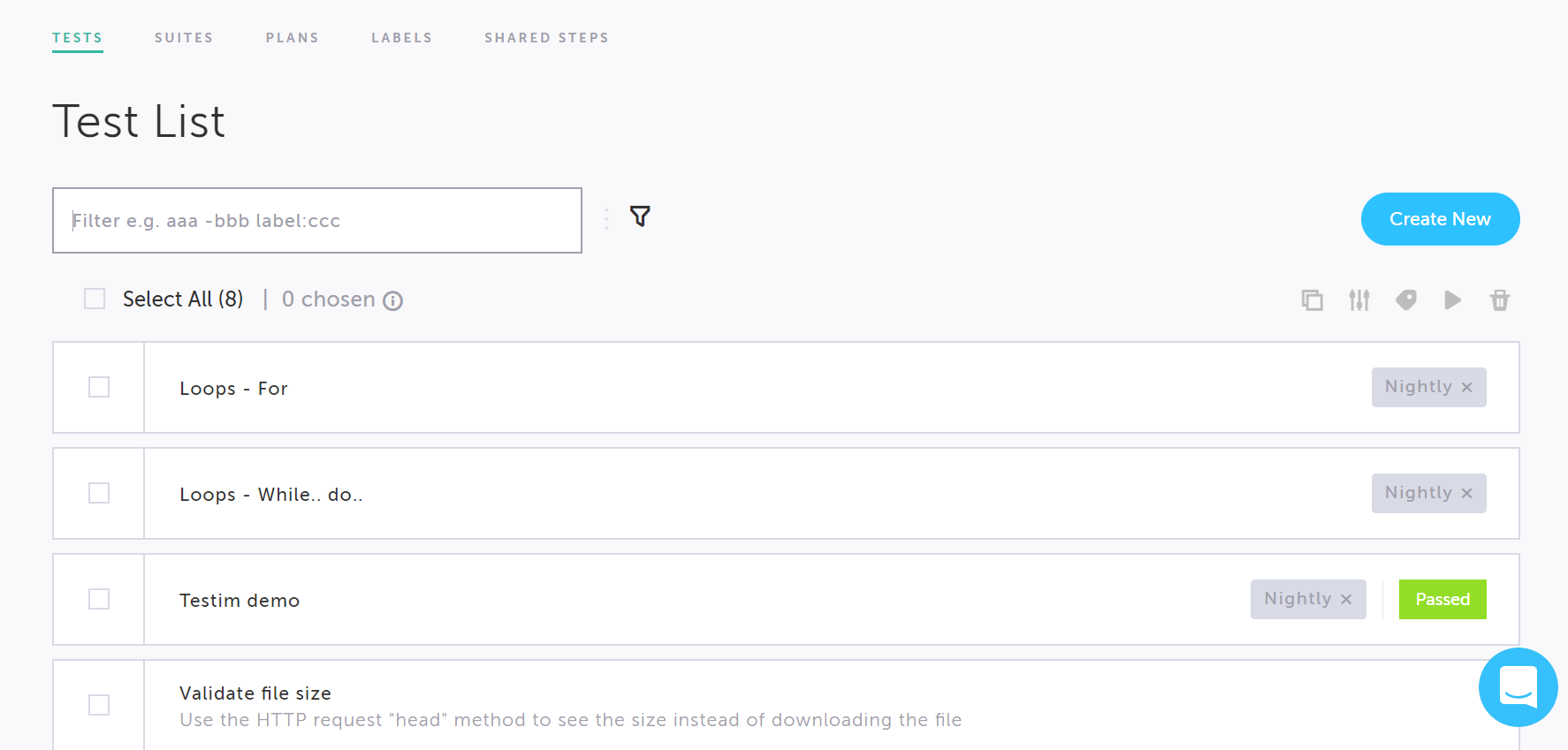The height and width of the screenshot is (750, 1568).
Task: Remove Nightly label from Testim demo
Action: coord(1346,600)
